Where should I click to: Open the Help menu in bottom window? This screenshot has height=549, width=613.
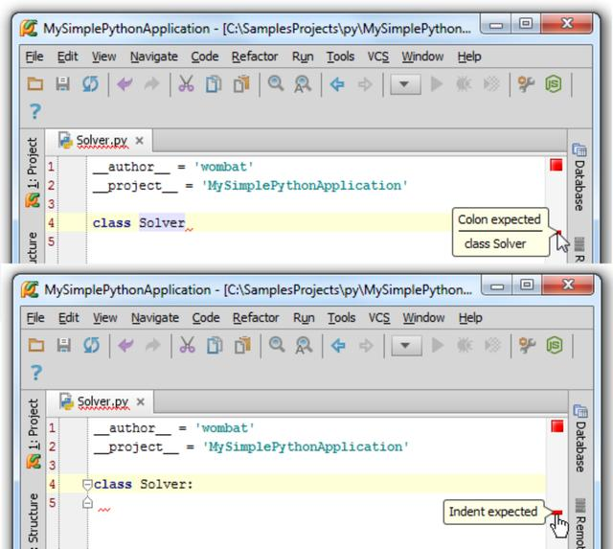(470, 318)
